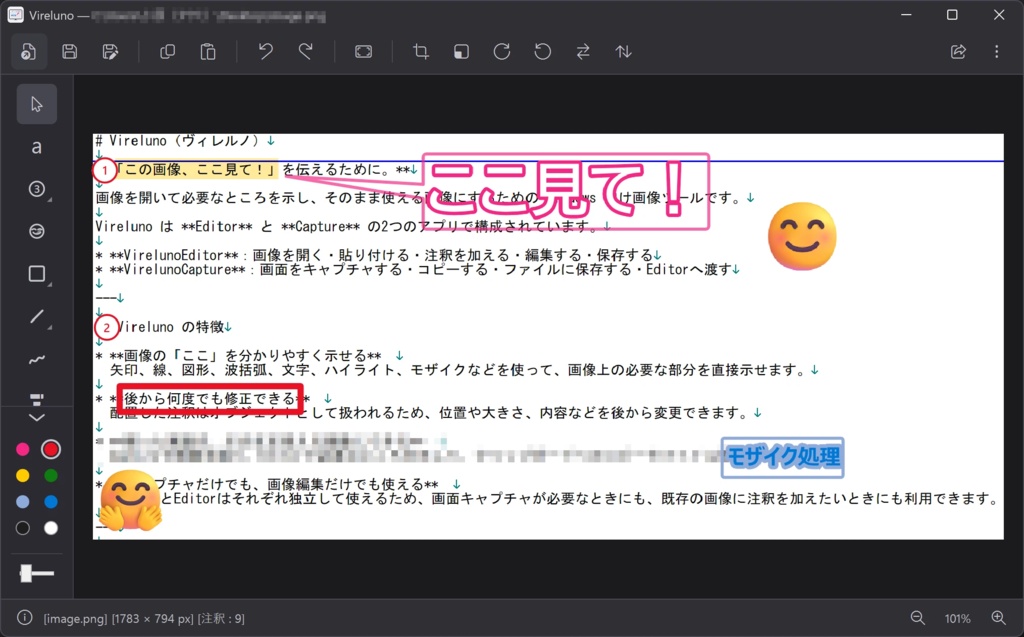Pick the white color swatch

point(51,528)
